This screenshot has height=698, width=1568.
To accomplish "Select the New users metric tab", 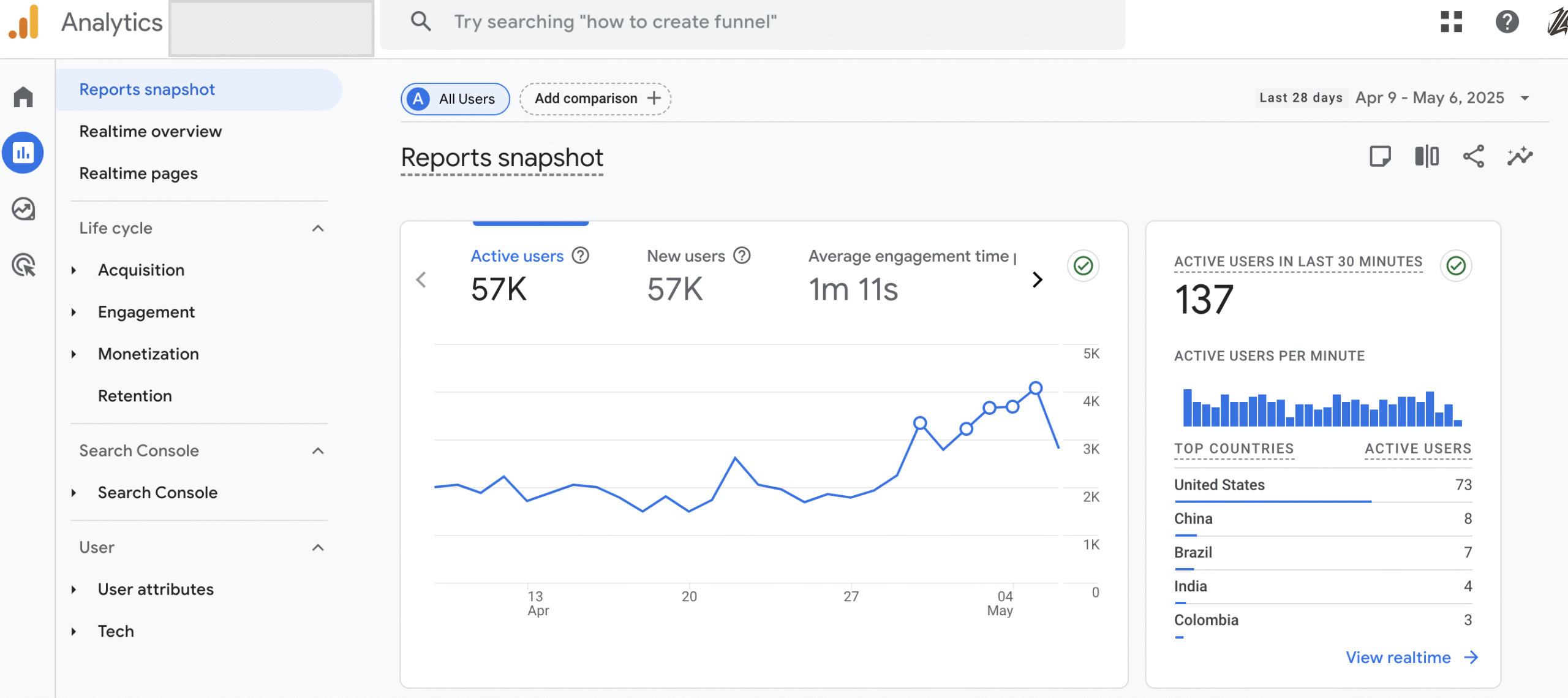I will click(x=685, y=256).
